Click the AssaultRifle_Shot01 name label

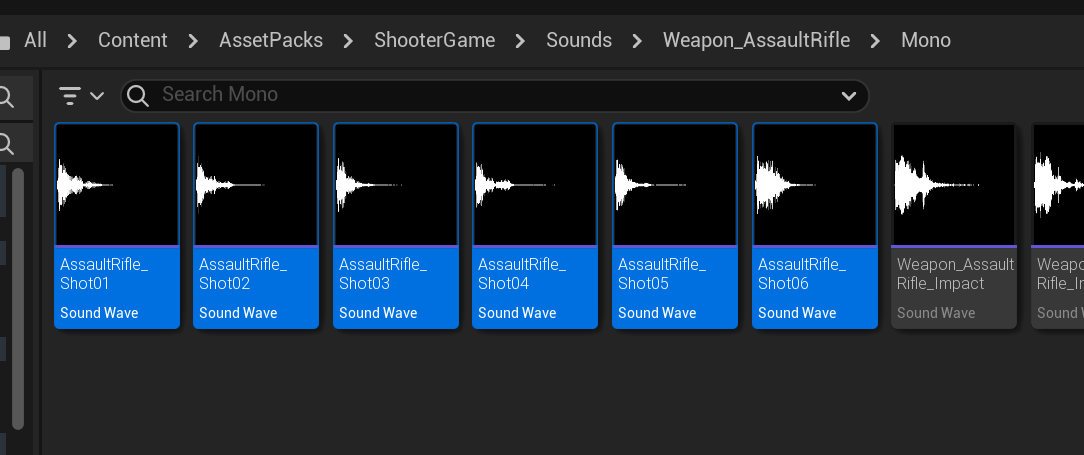pos(104,274)
